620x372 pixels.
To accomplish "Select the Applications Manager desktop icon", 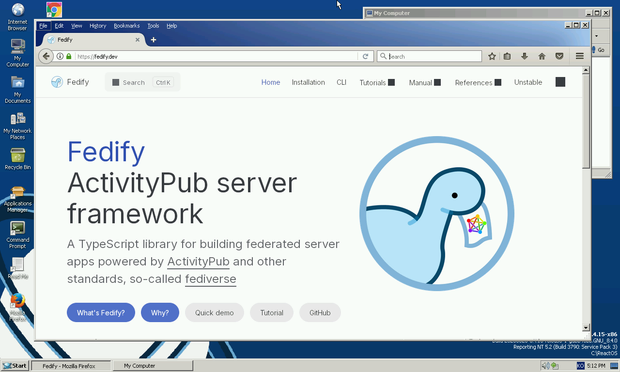I will coord(17,200).
